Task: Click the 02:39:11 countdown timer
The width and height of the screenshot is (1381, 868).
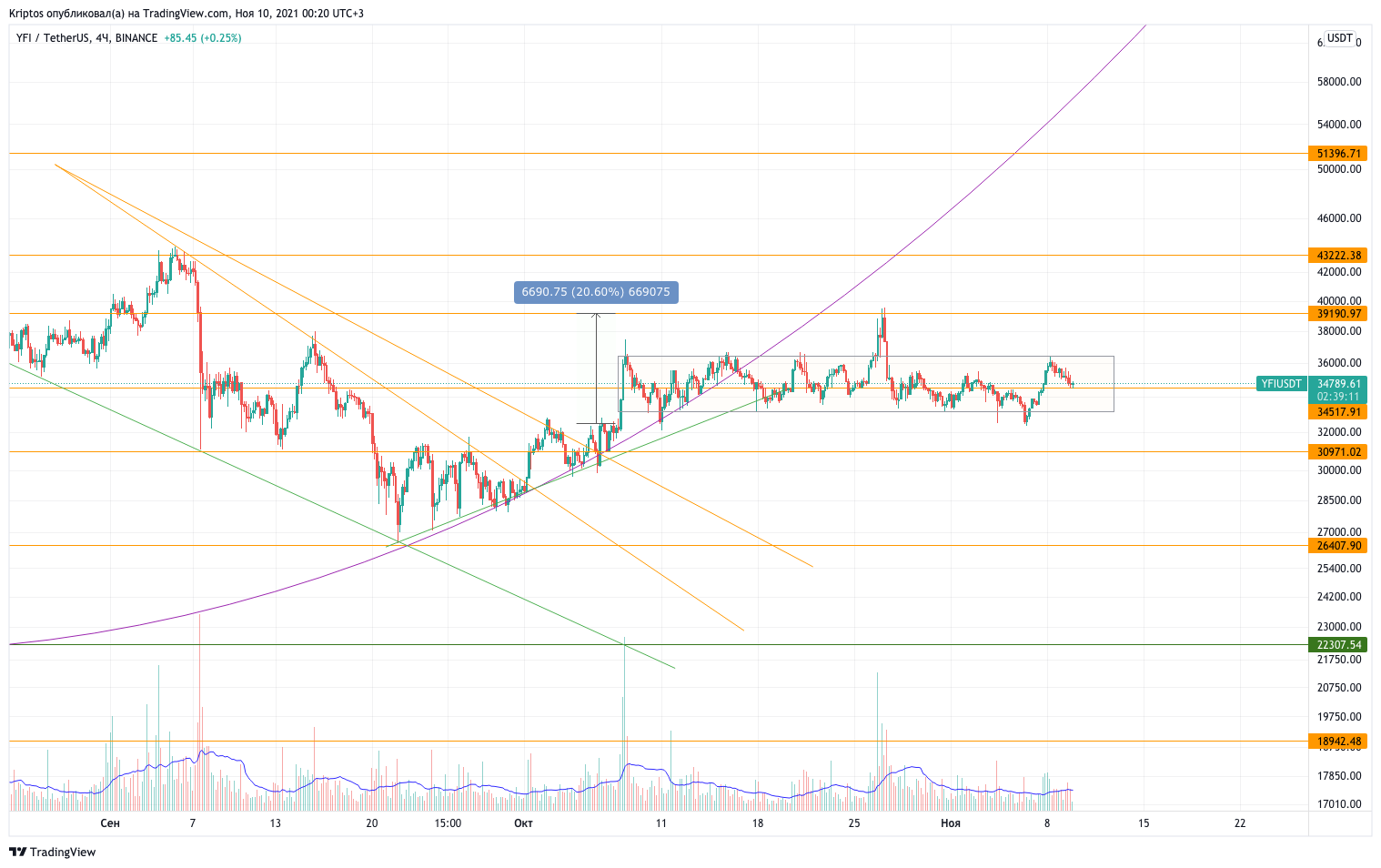Action: [1338, 397]
